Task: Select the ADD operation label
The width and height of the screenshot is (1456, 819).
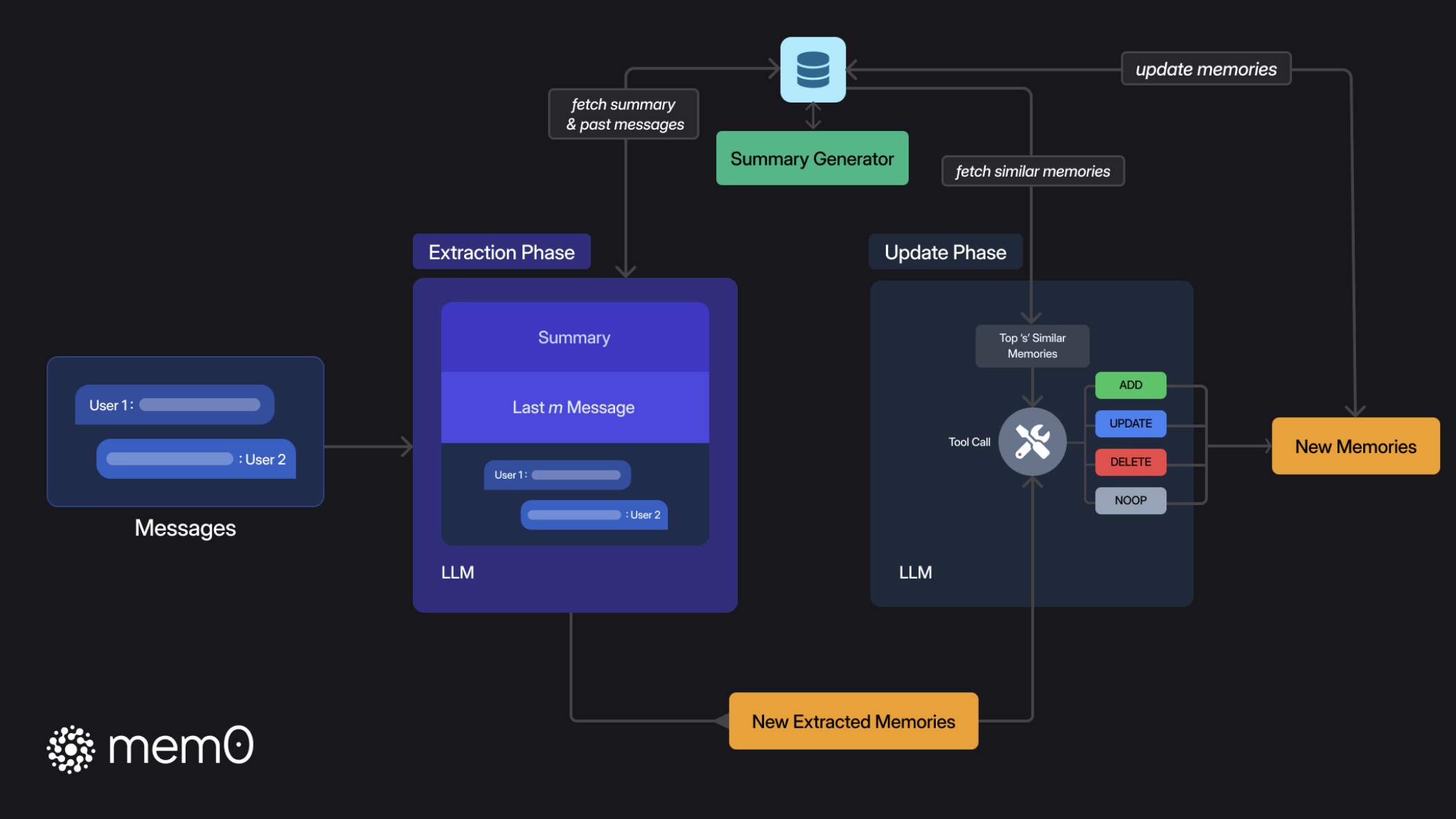Action: tap(1130, 385)
